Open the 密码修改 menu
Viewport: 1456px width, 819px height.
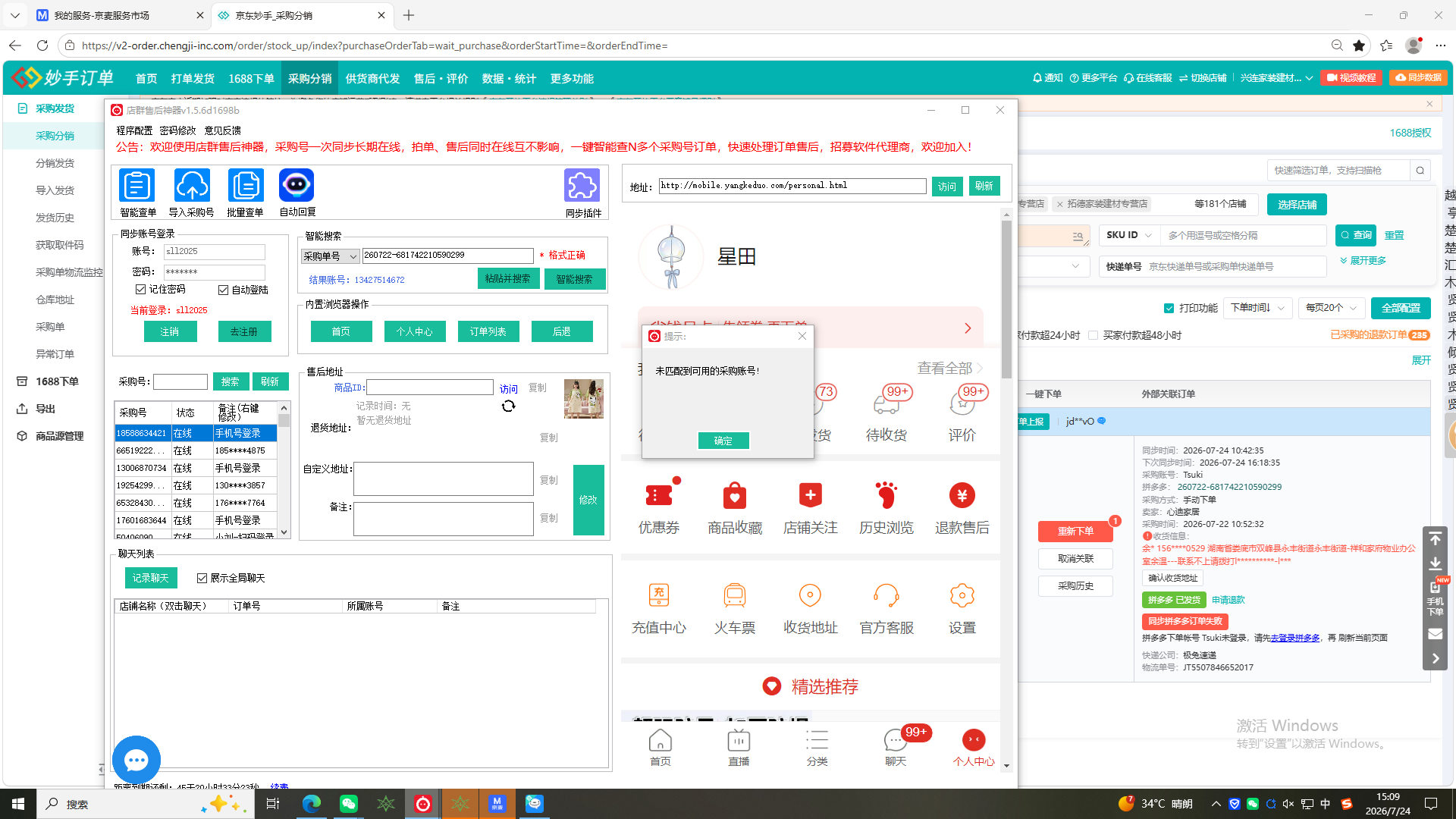click(178, 130)
